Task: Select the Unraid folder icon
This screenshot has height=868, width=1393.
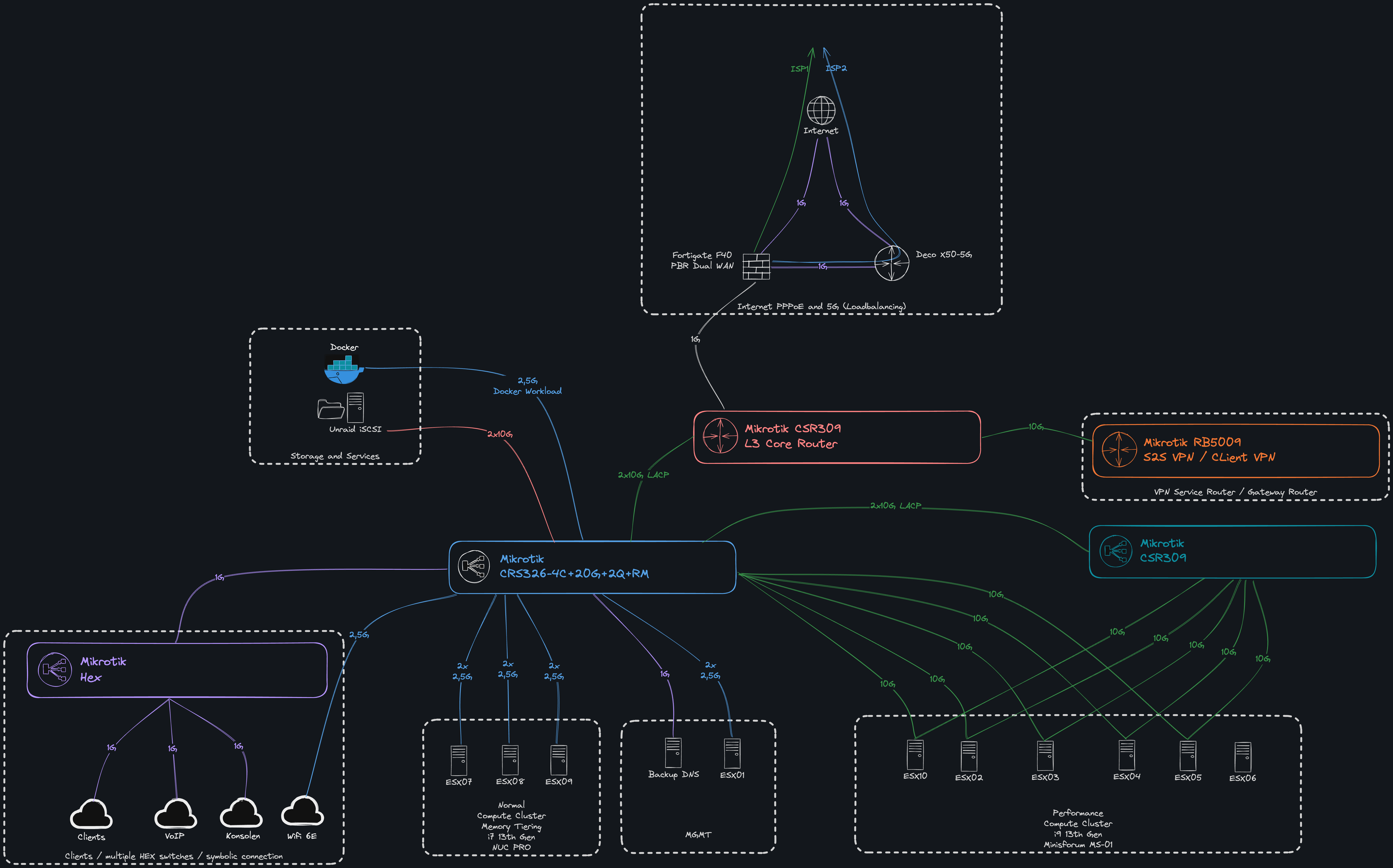Action: point(331,409)
